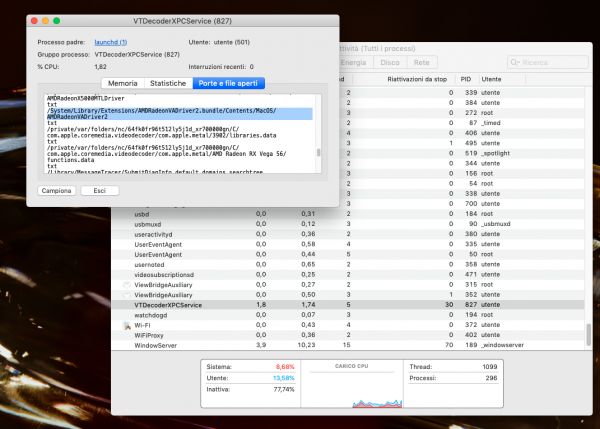Open the launchd (1) parent process link
The width and height of the screenshot is (600, 429).
point(109,42)
